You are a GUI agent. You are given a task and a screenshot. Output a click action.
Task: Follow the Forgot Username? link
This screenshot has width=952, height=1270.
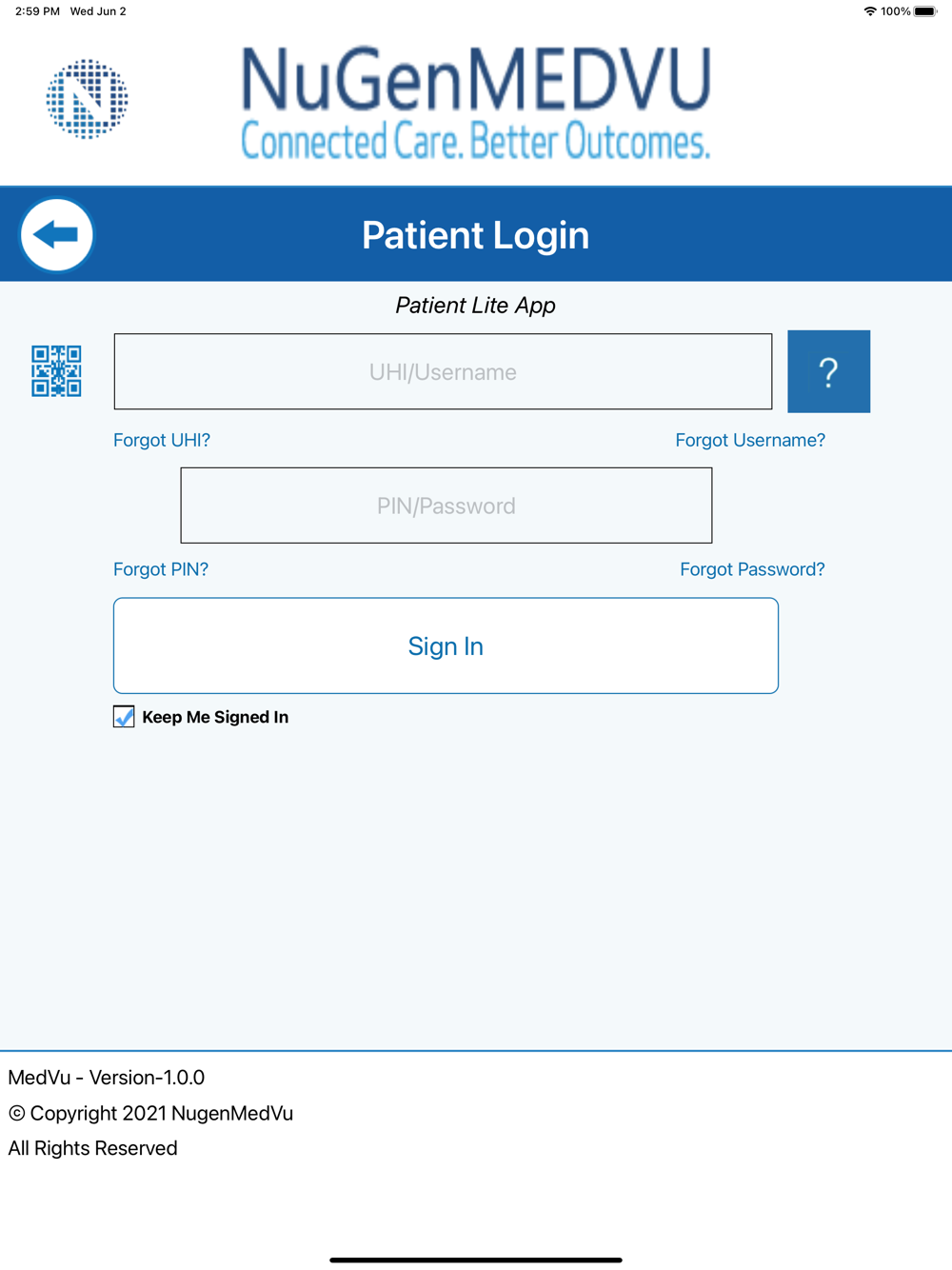pos(750,440)
